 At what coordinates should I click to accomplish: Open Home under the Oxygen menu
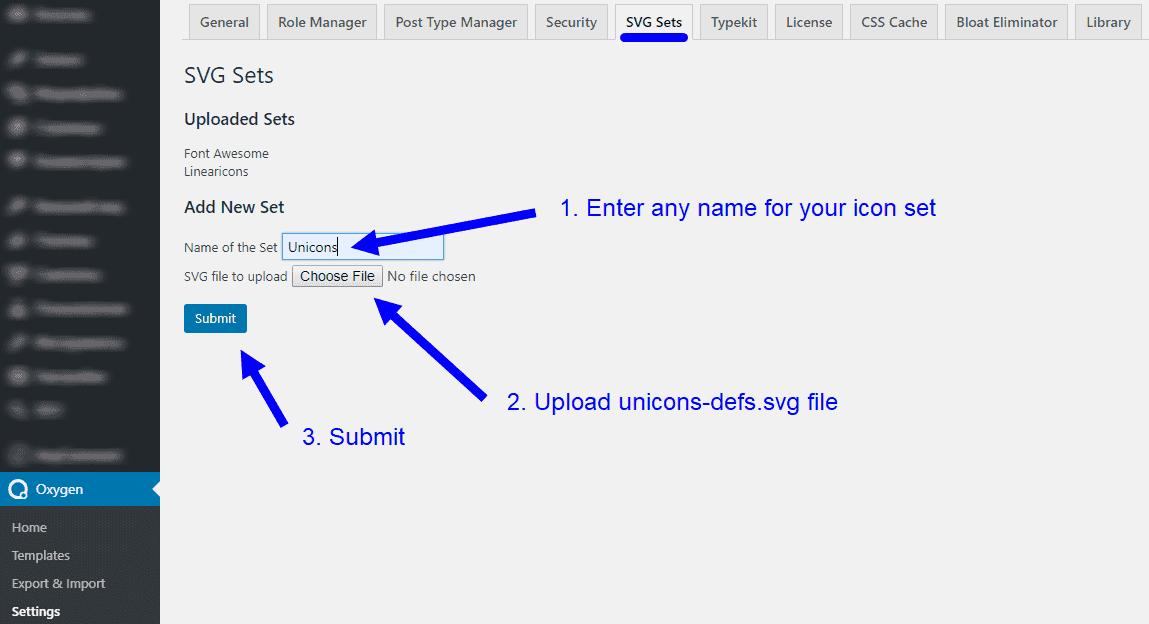(x=29, y=527)
